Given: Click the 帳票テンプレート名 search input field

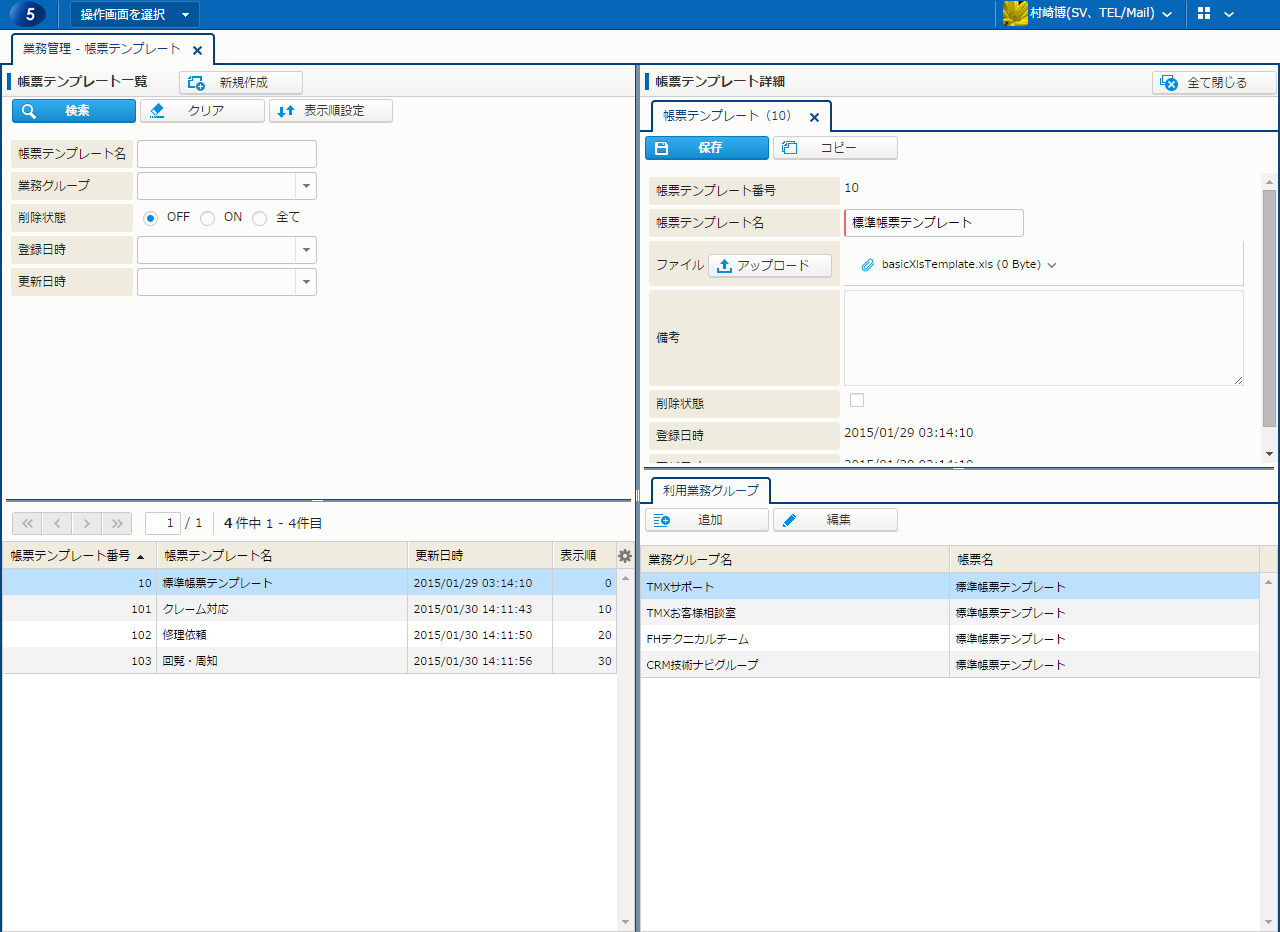Looking at the screenshot, I should [x=227, y=154].
